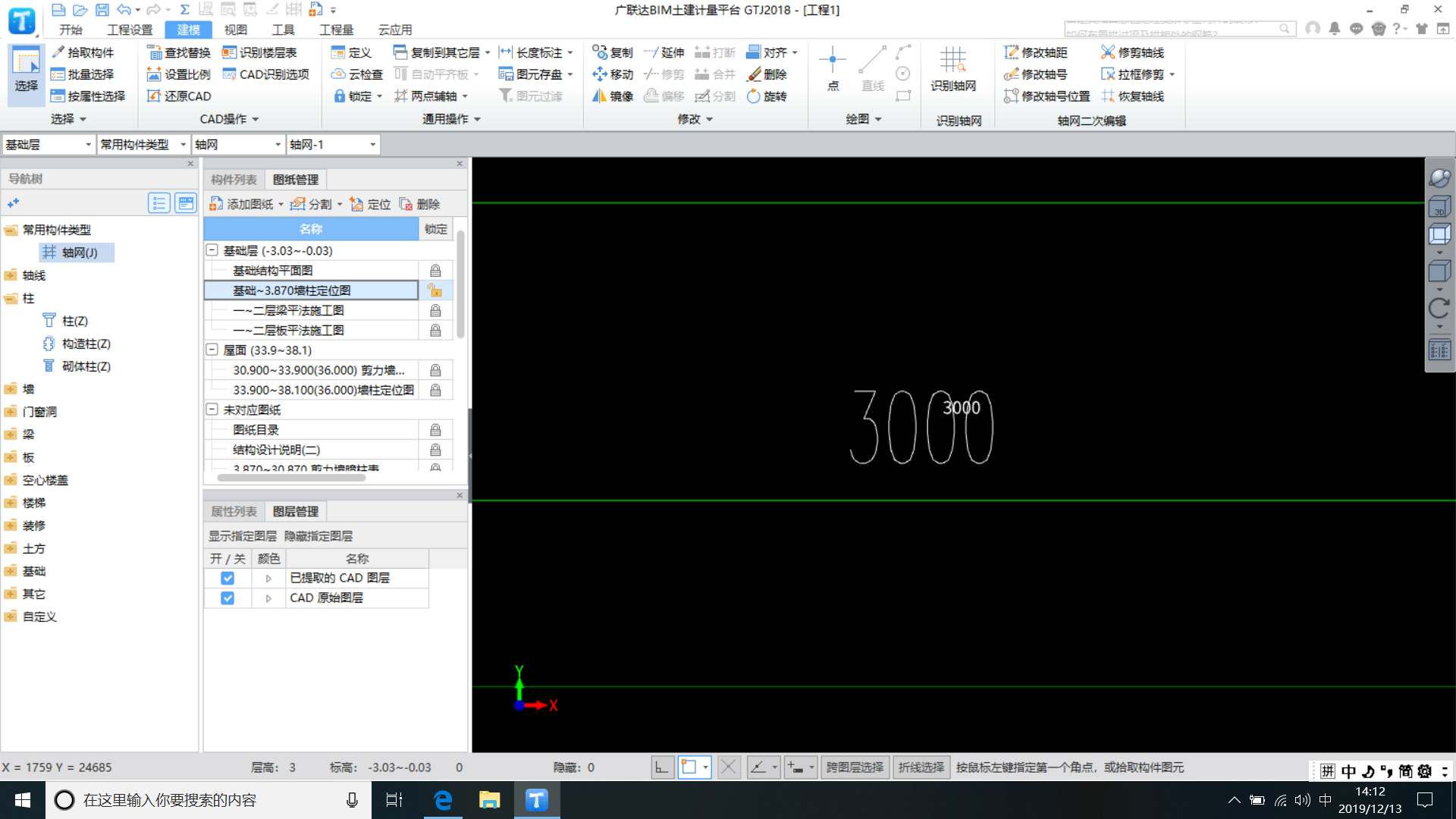Open File Explorer from taskbar
This screenshot has height=819, width=1456.
(x=490, y=800)
